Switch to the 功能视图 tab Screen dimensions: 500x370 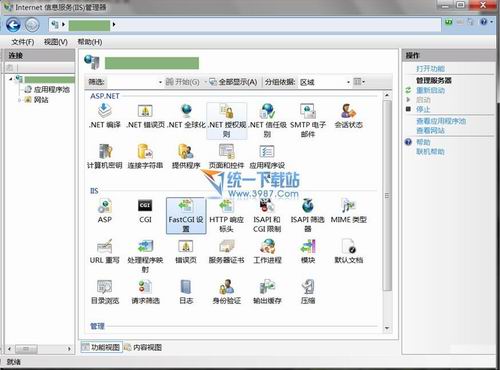[101, 347]
